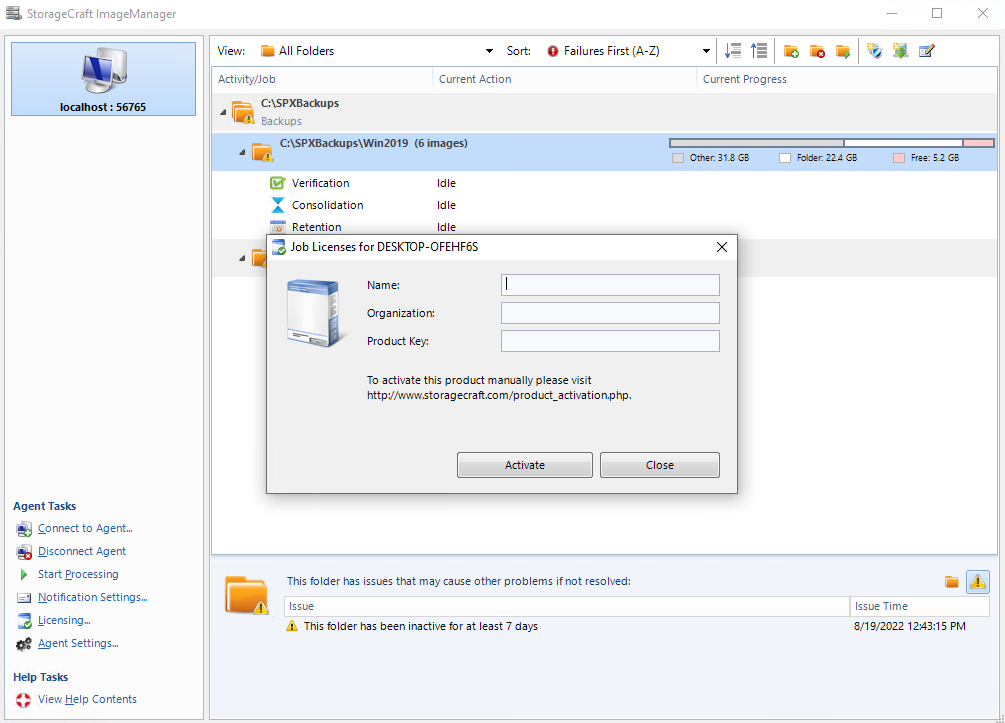Click the shield license toolbar icon
Image resolution: width=1005 pixels, height=723 pixels.
[x=876, y=50]
